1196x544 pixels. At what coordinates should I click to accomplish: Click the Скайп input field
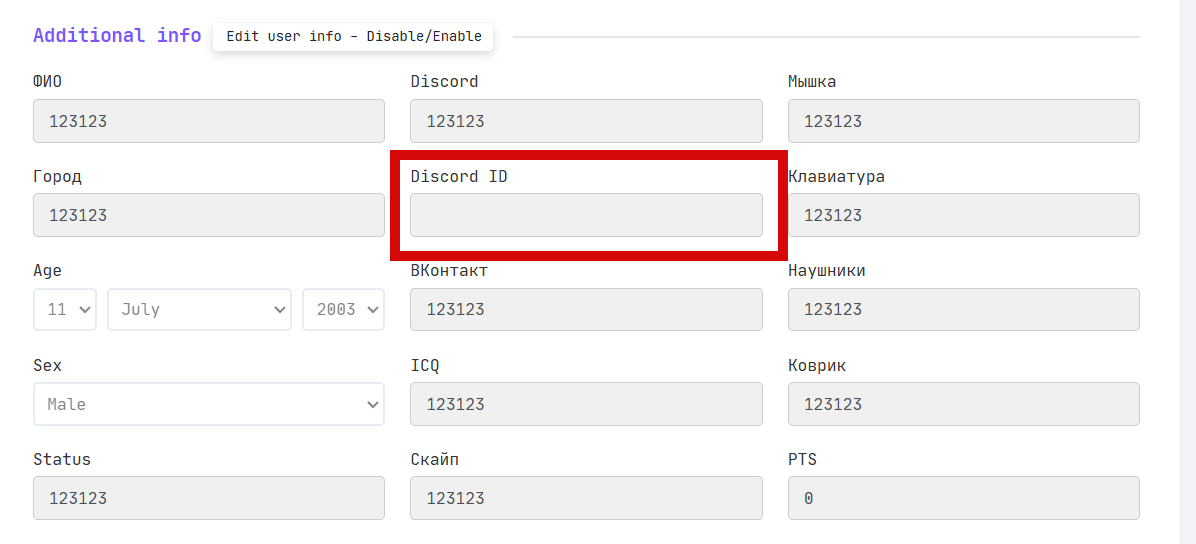(586, 498)
